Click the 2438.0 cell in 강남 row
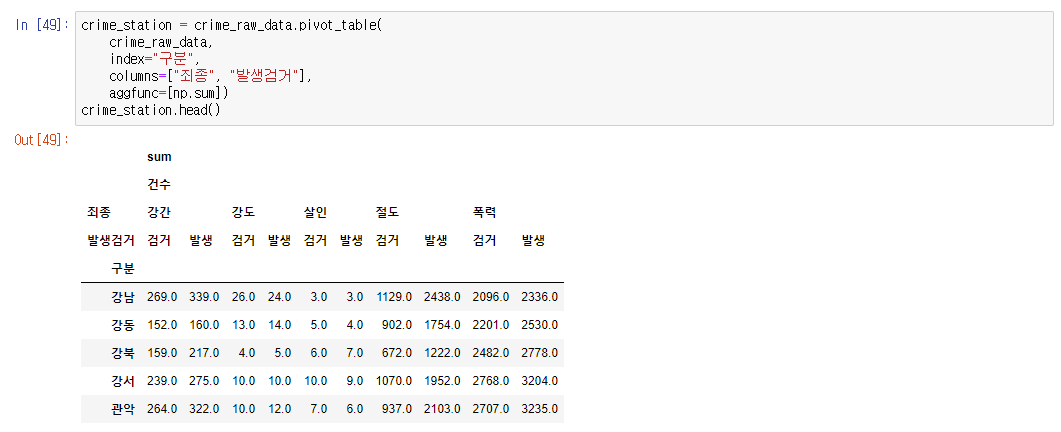The image size is (1061, 432). pos(442,297)
